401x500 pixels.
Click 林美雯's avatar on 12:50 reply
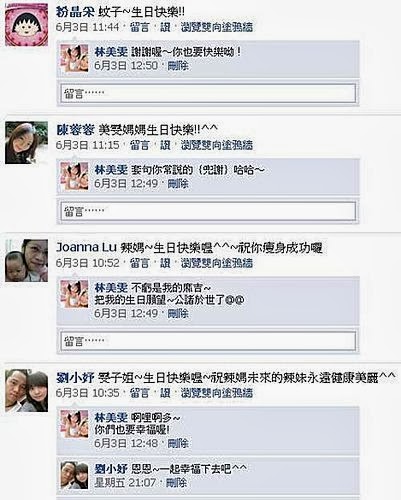click(75, 58)
